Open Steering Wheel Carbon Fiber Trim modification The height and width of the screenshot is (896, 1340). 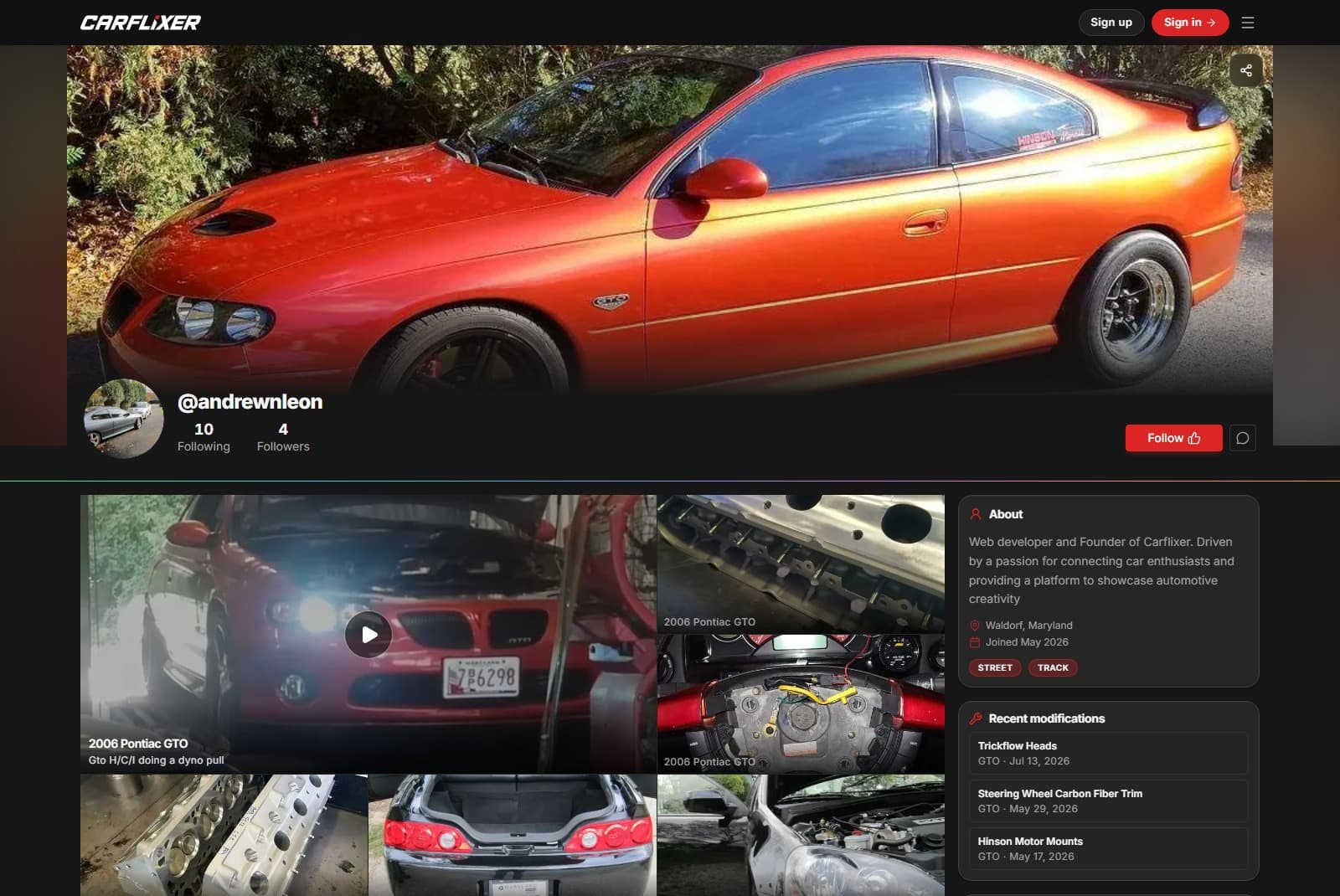1109,801
